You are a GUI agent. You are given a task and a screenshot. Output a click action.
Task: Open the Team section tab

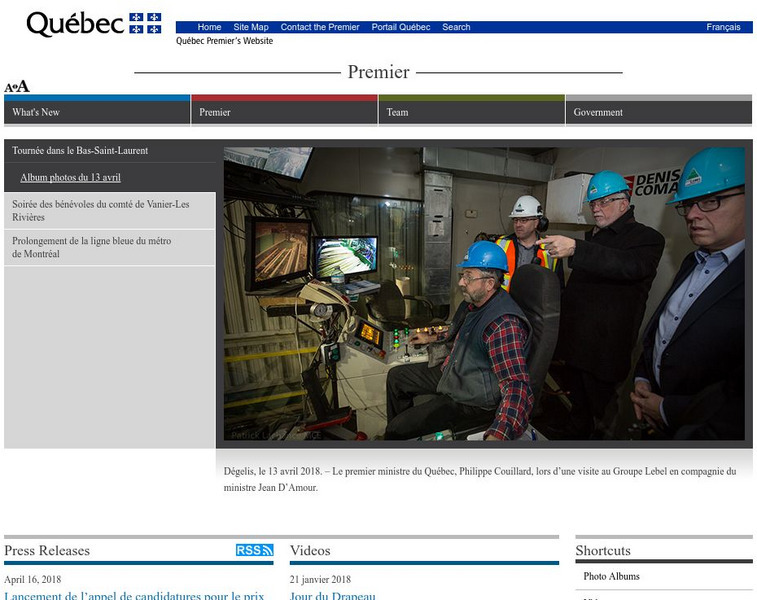[x=472, y=110]
